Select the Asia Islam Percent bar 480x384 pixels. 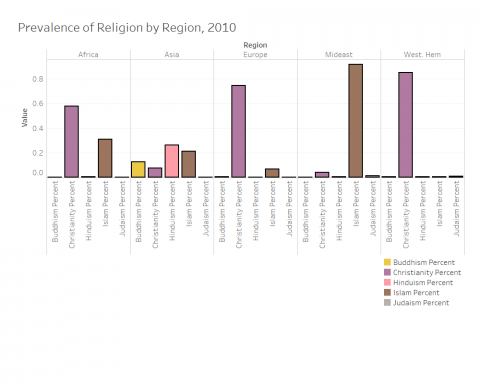point(188,164)
